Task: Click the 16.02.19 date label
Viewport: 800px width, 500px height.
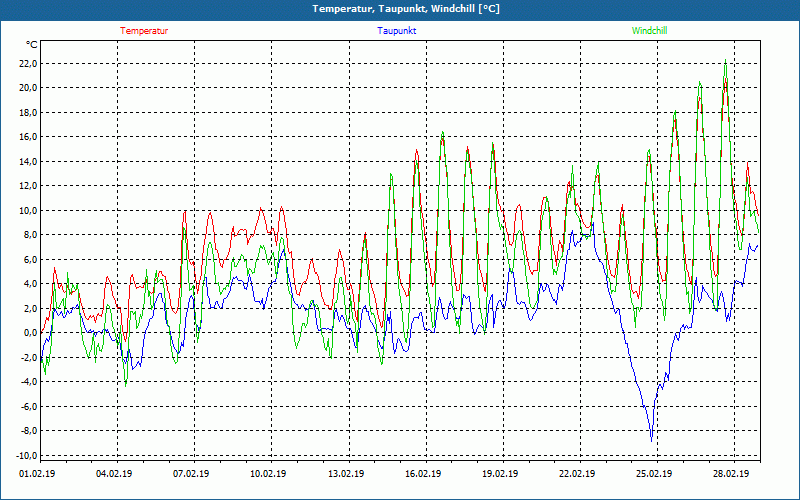Action: pos(423,473)
